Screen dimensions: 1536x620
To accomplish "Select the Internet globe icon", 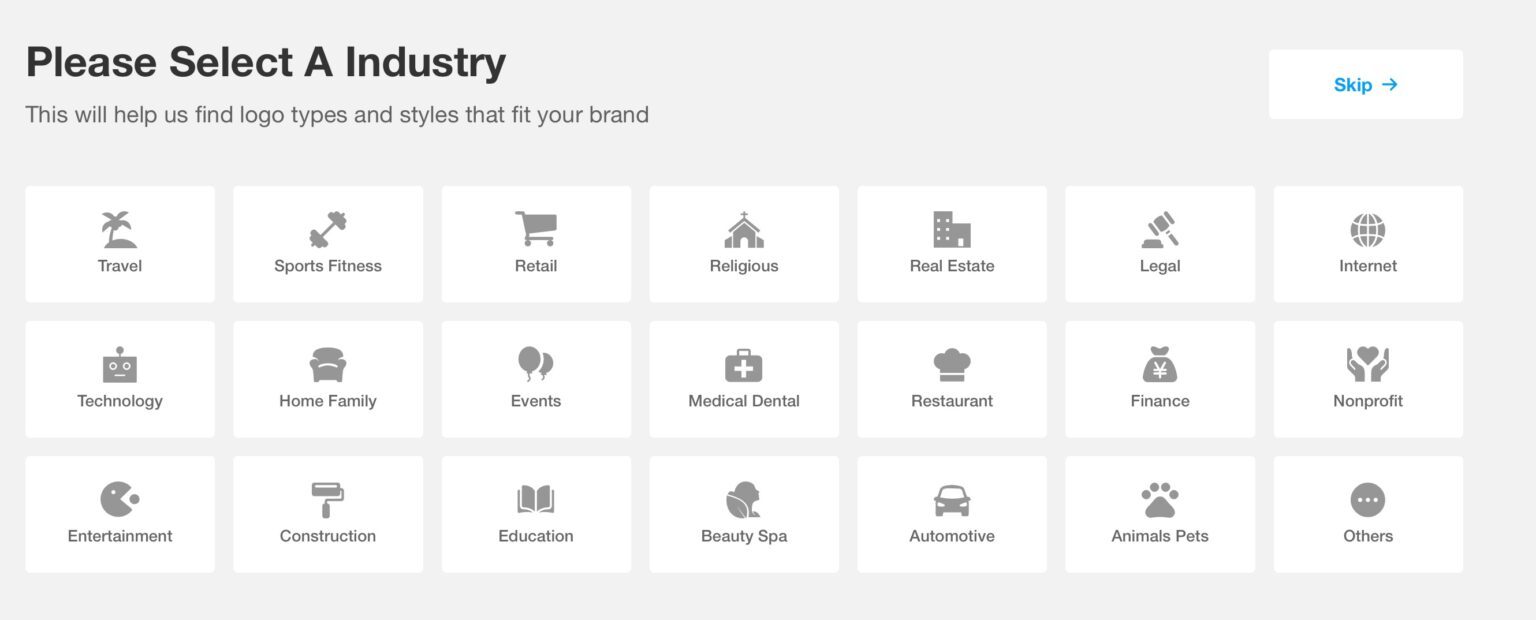I will point(1368,230).
